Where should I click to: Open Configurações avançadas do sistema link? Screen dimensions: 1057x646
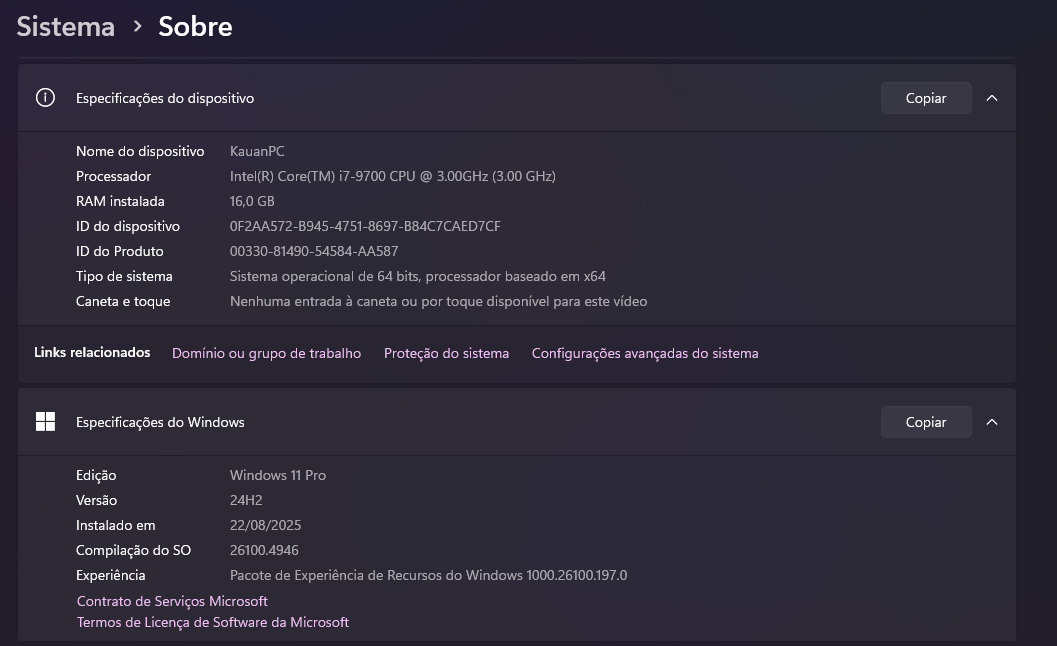coord(645,353)
